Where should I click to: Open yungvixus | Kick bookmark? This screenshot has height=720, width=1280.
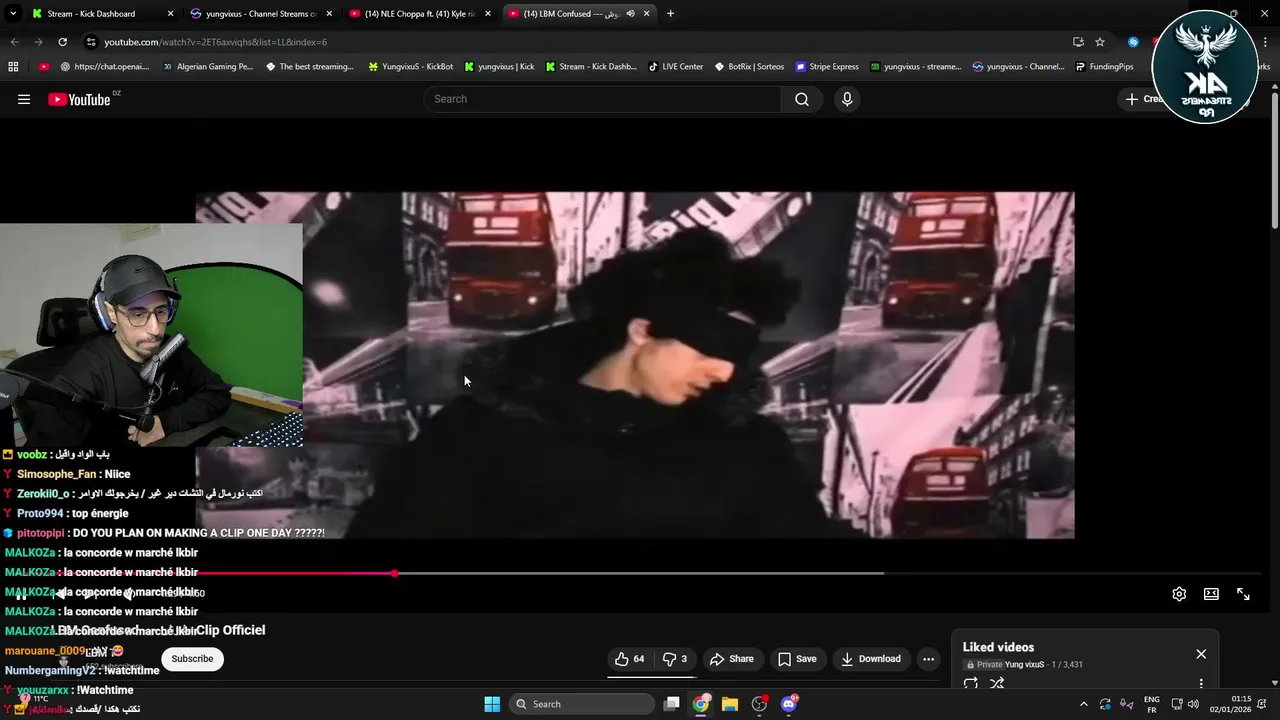[499, 67]
